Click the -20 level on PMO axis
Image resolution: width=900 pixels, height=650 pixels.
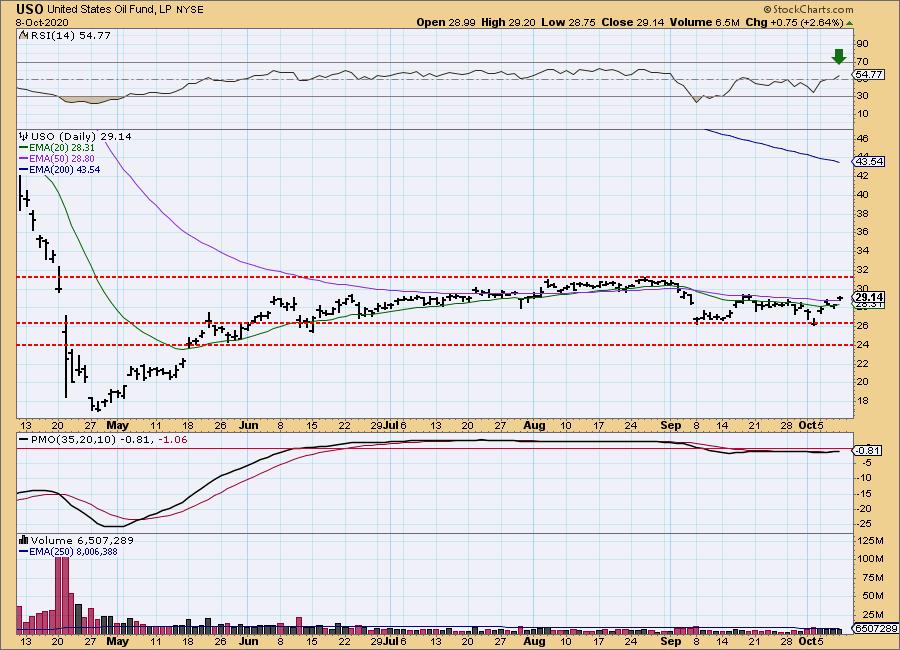point(864,508)
